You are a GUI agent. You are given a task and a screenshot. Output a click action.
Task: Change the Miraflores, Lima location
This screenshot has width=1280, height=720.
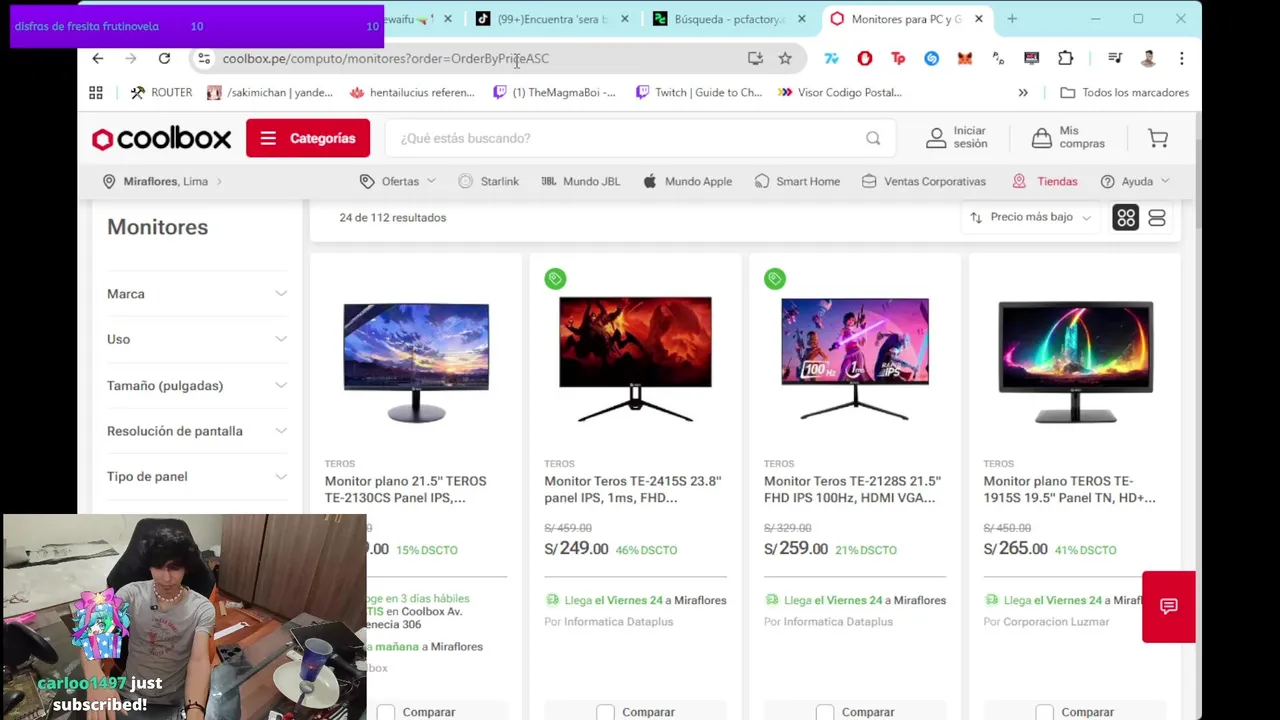[162, 181]
